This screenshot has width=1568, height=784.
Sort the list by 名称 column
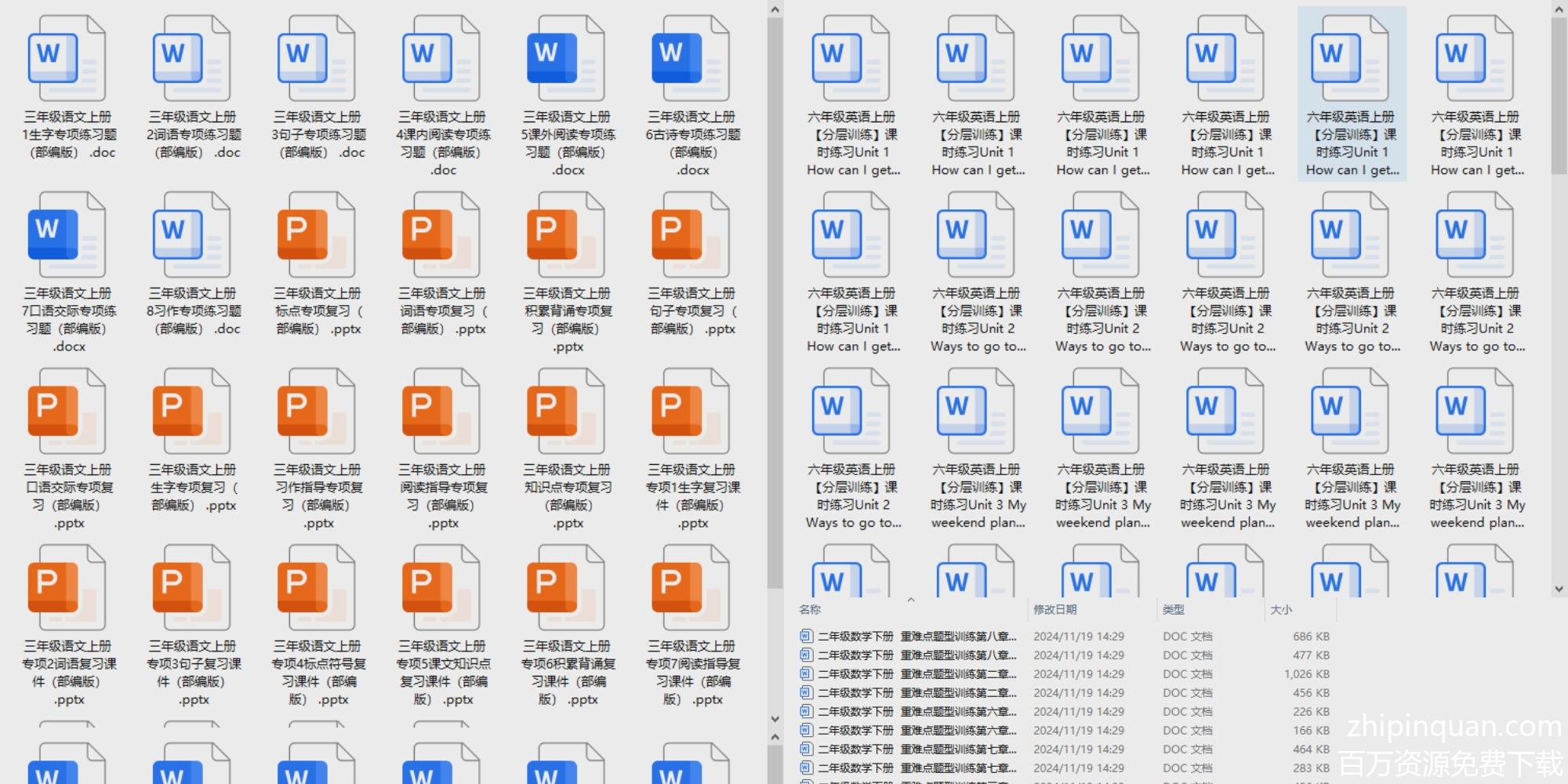pos(810,610)
